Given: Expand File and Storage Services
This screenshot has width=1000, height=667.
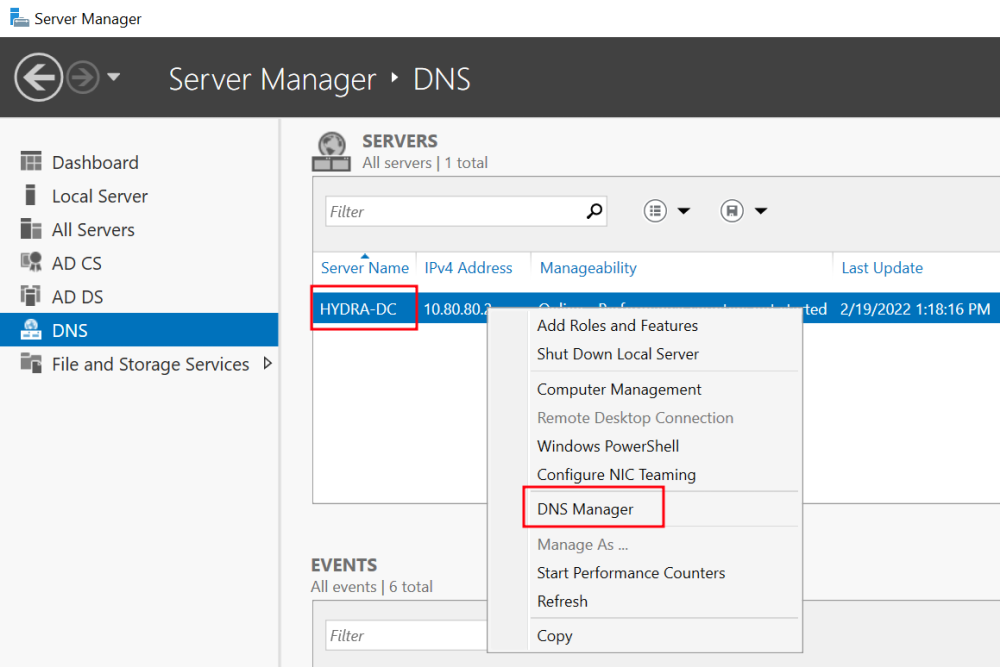Looking at the screenshot, I should click(x=267, y=364).
